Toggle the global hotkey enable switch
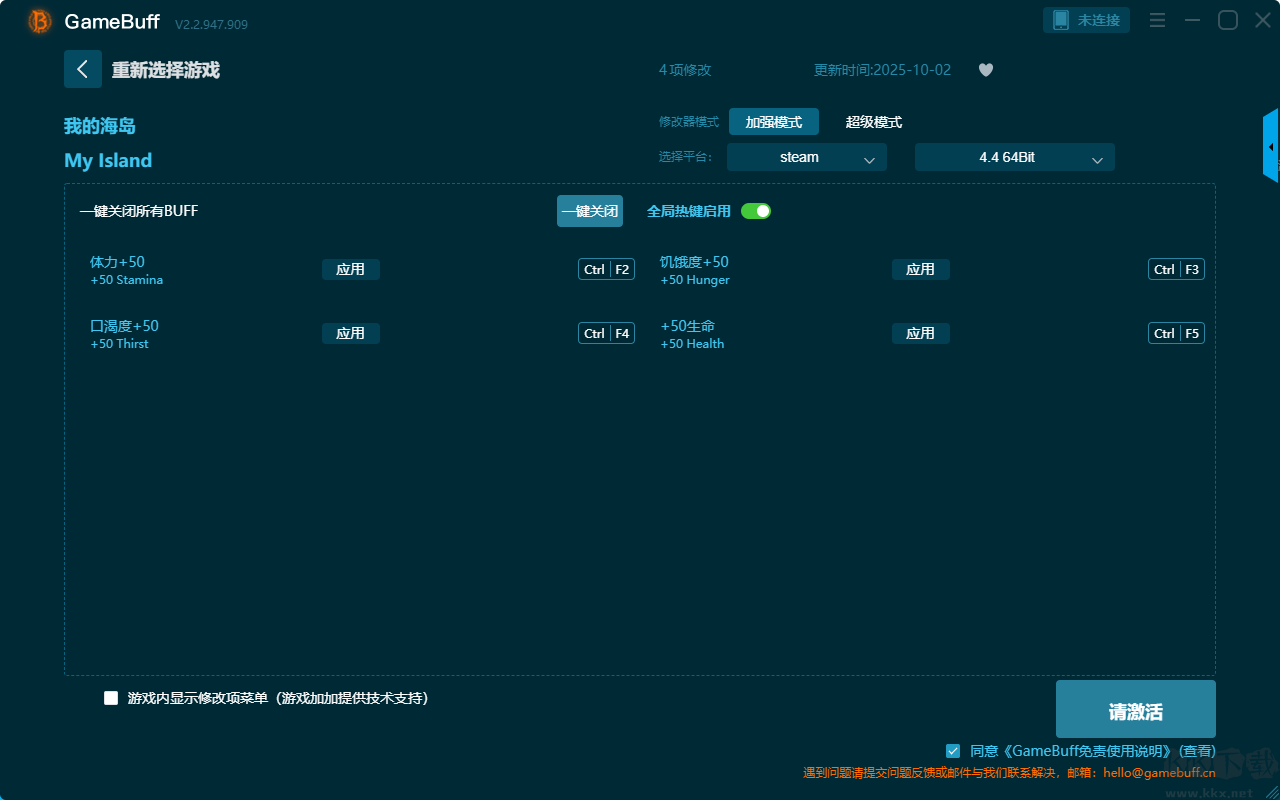The width and height of the screenshot is (1280, 800). (756, 211)
